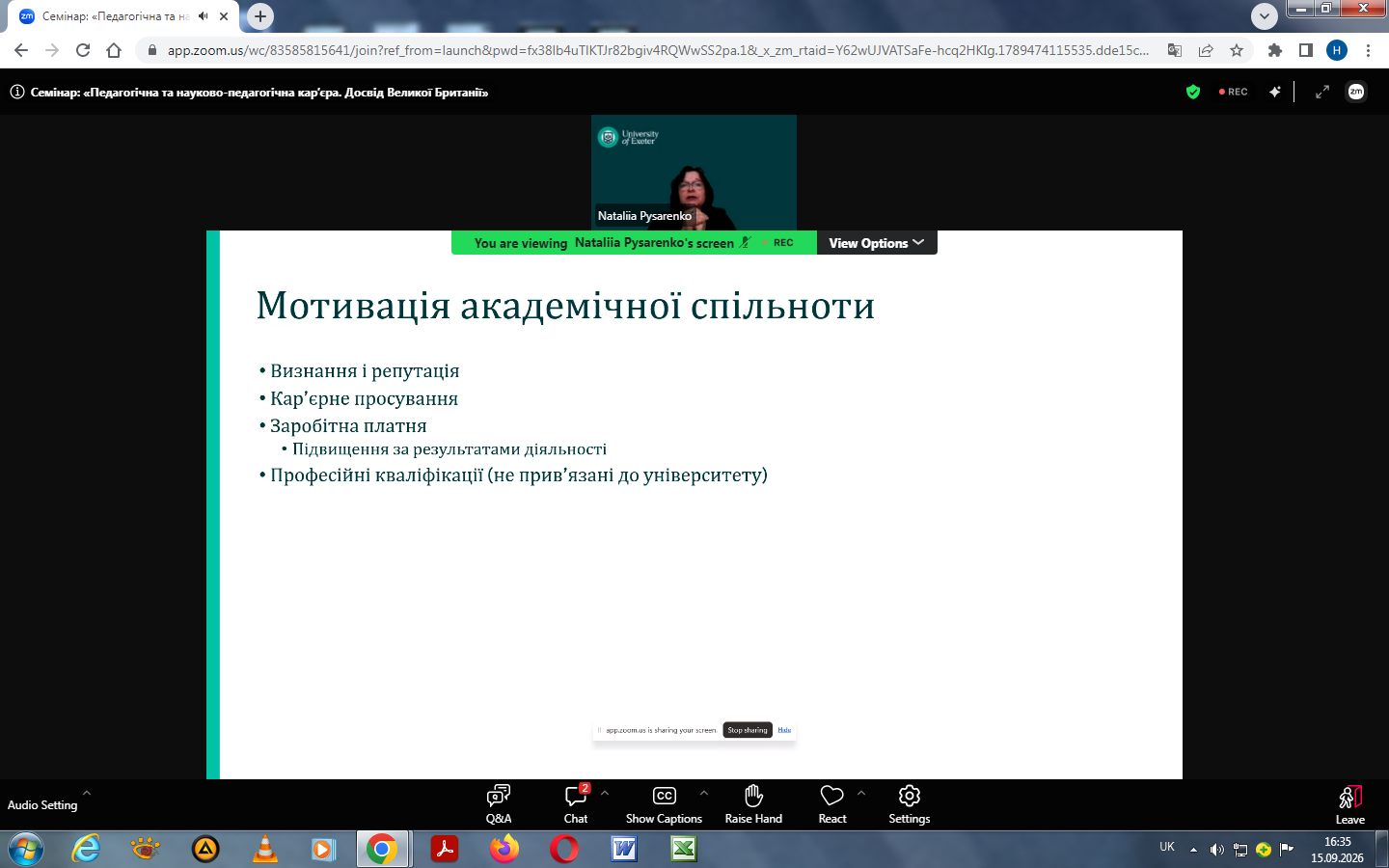Toggle the Chrome side panel
1389x868 pixels.
pos(1306,50)
